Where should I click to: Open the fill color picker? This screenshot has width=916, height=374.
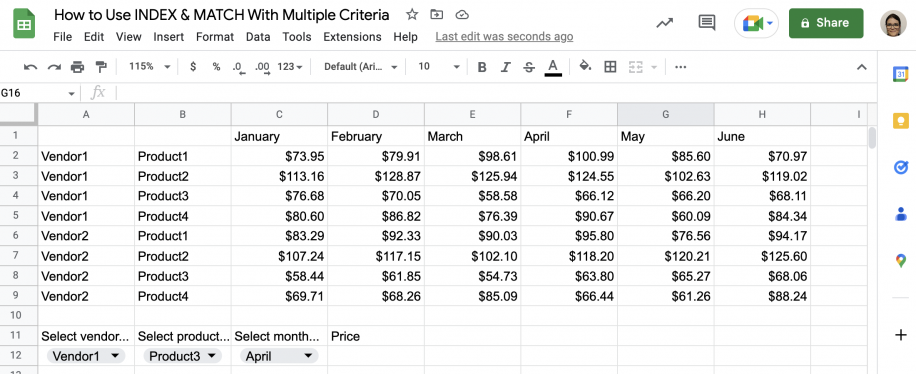coord(585,67)
